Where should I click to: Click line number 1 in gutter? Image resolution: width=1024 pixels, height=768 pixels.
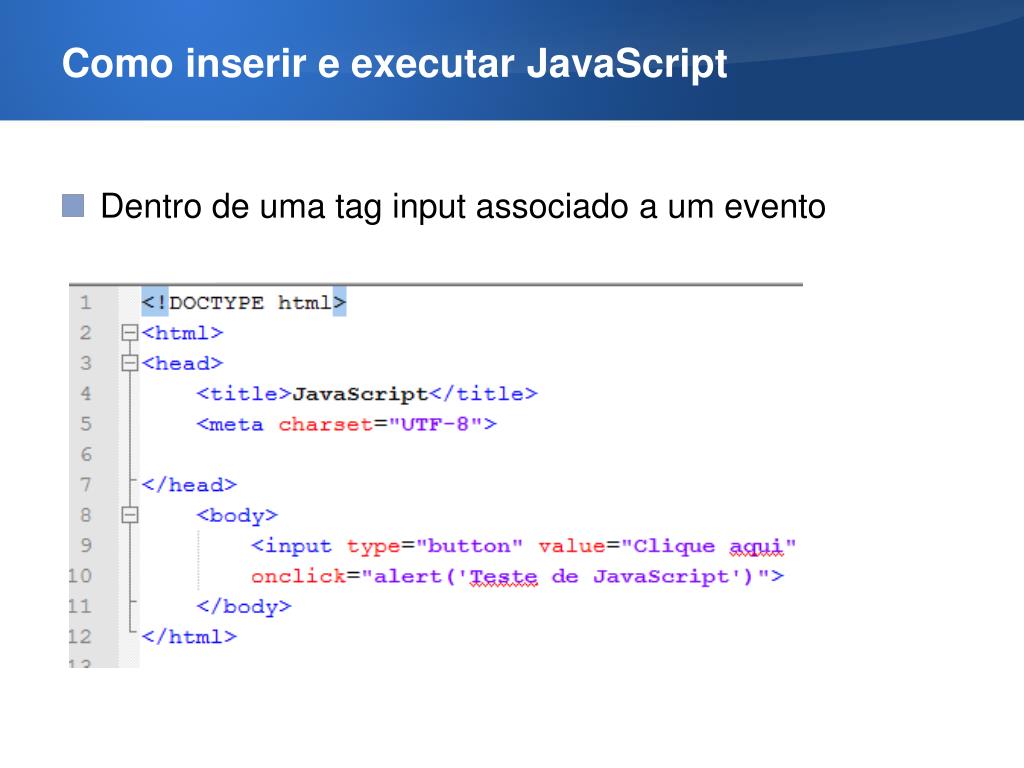[86, 302]
